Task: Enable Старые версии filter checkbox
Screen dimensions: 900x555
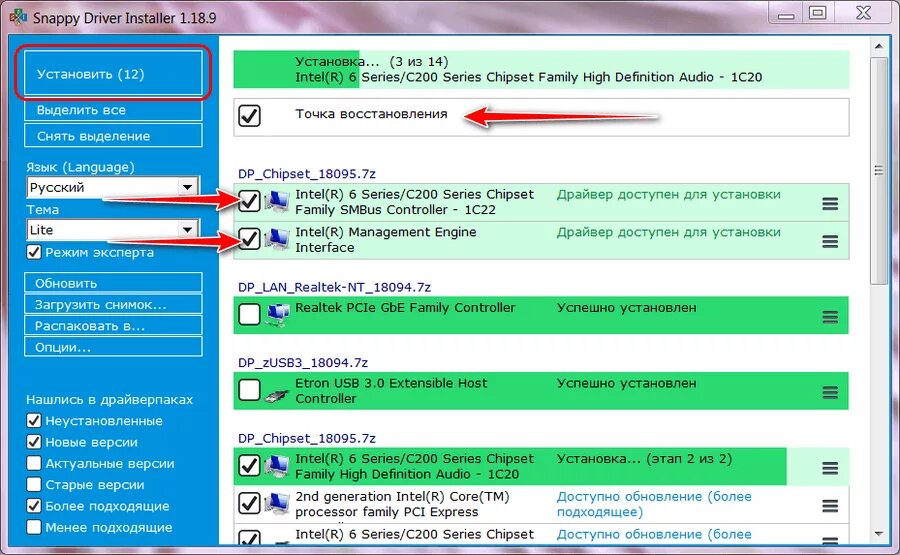Action: 34,484
